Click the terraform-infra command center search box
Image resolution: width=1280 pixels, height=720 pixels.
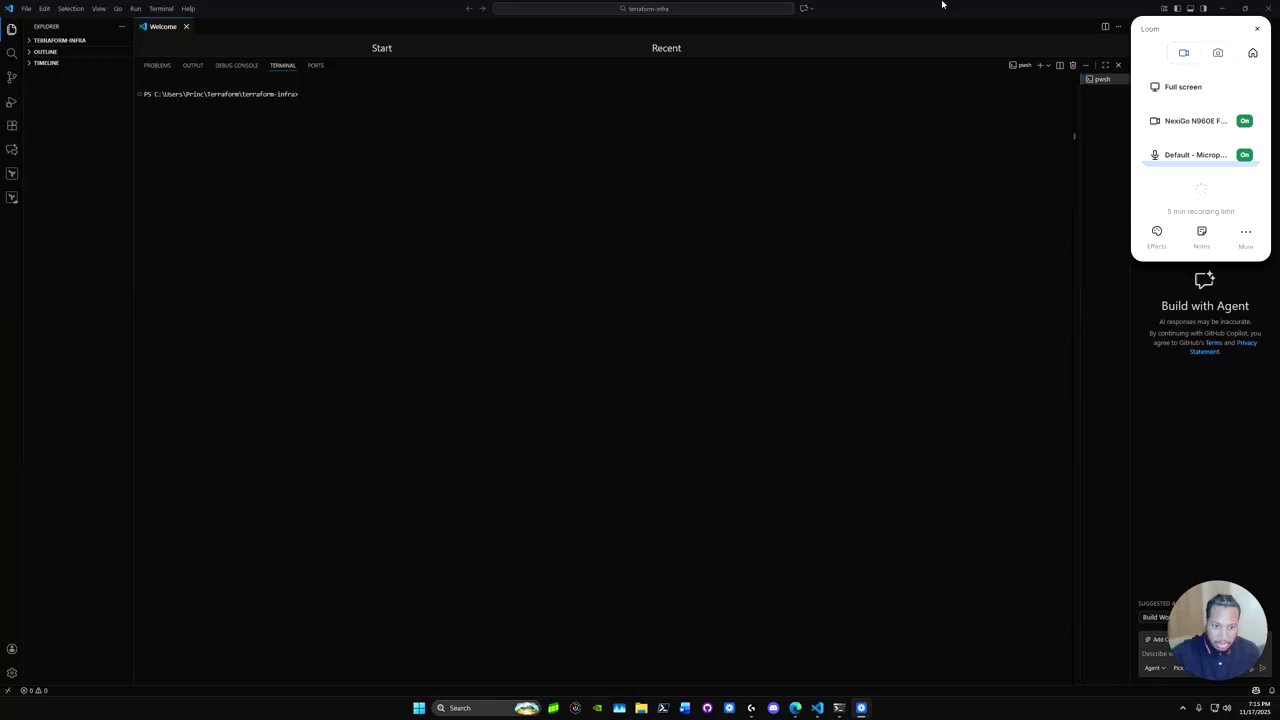point(643,8)
